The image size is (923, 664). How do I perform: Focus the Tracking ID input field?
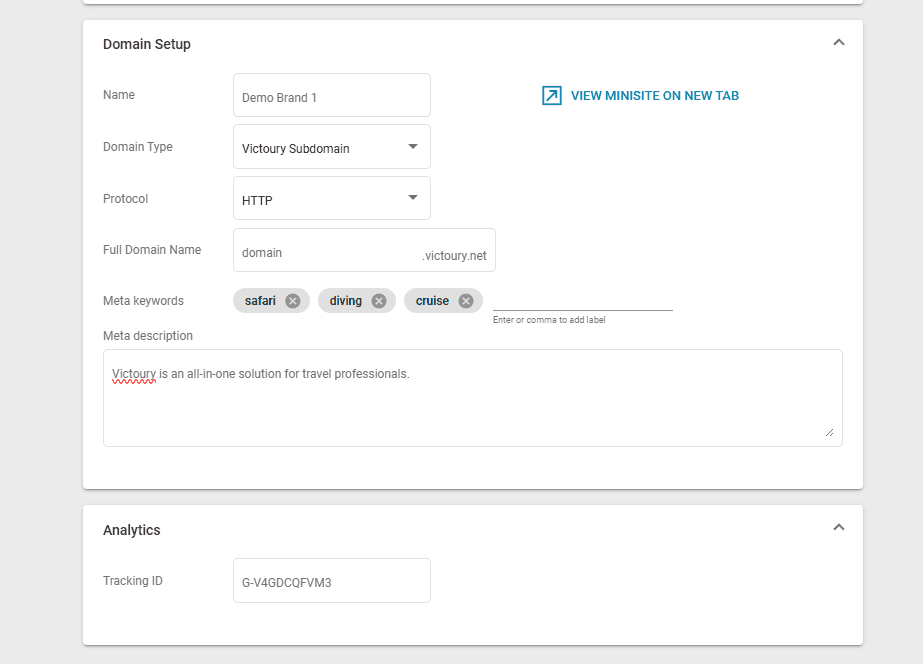tap(331, 581)
